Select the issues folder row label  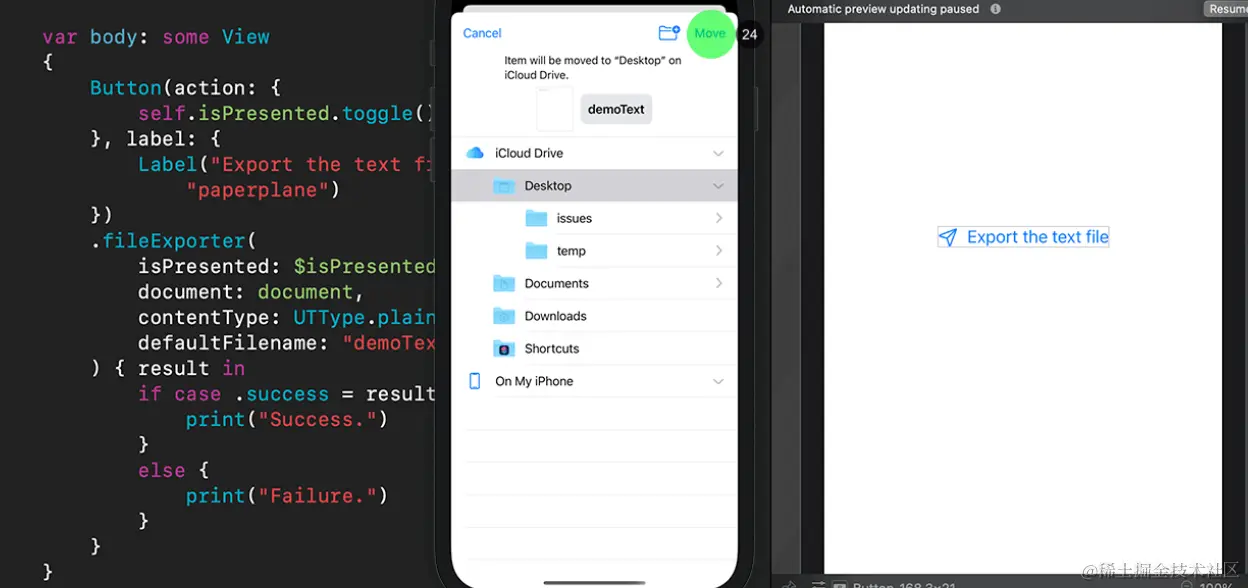574,218
